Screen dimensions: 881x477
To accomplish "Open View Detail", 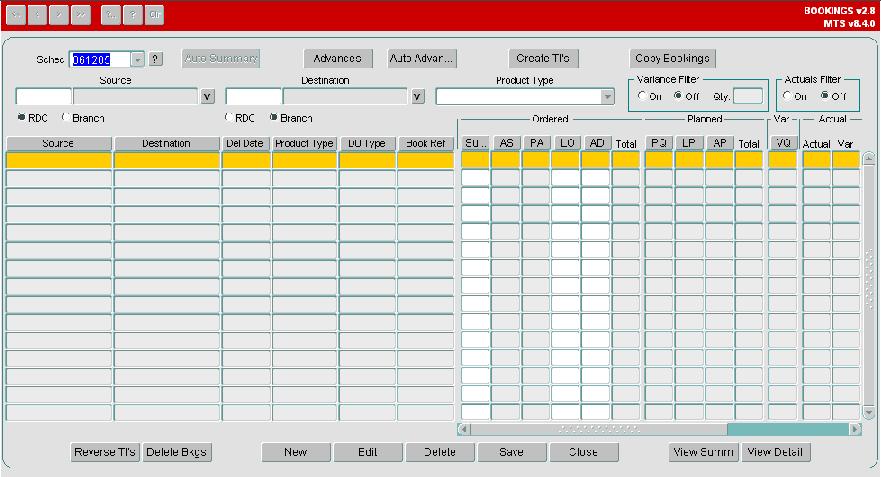I will tap(776, 452).
